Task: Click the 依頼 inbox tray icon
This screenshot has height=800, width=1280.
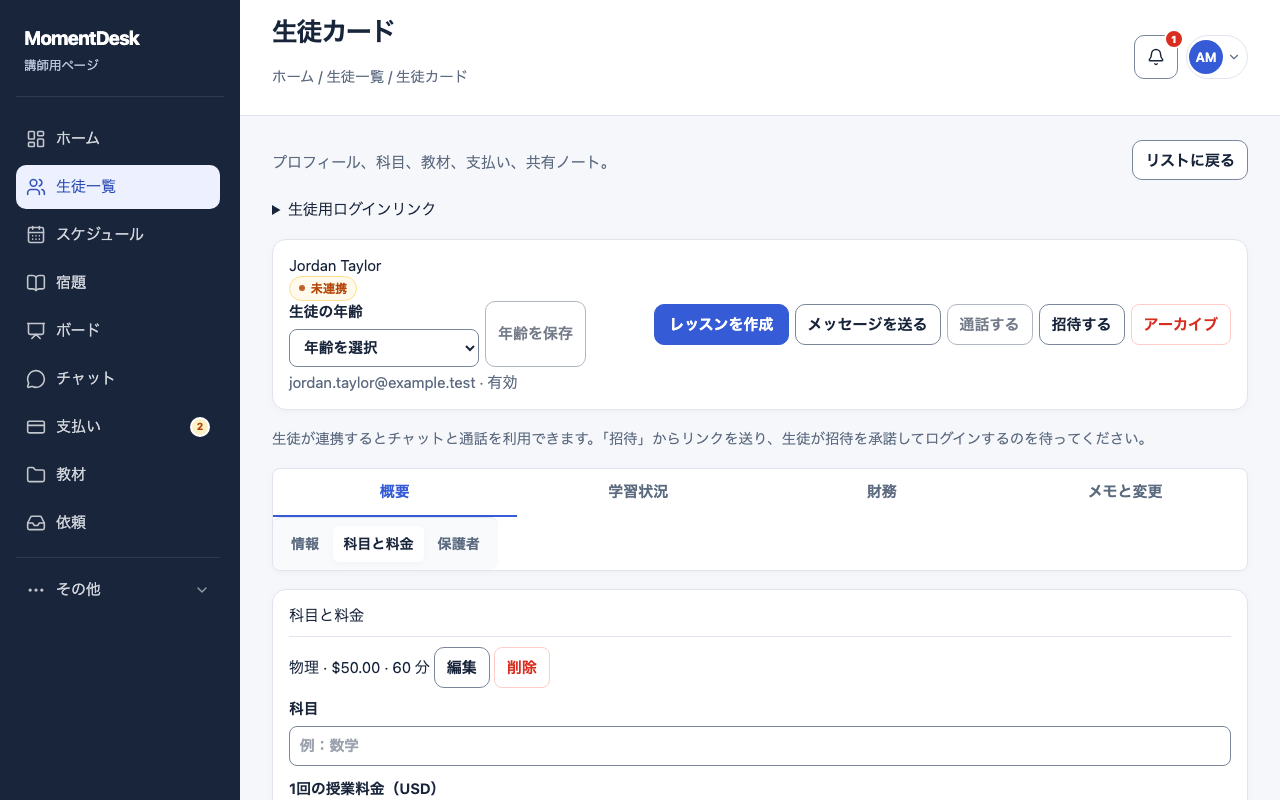Action: click(x=36, y=522)
